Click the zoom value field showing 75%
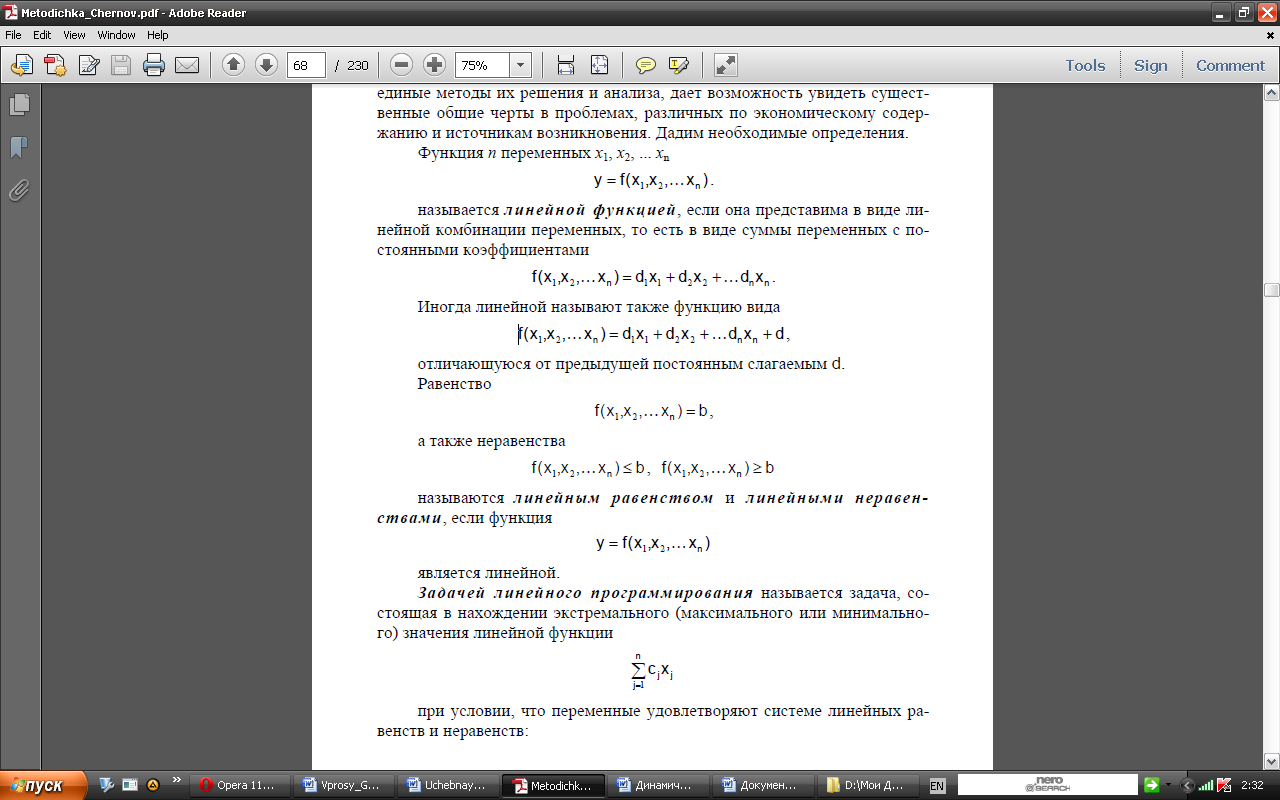The image size is (1280, 800). (x=482, y=65)
